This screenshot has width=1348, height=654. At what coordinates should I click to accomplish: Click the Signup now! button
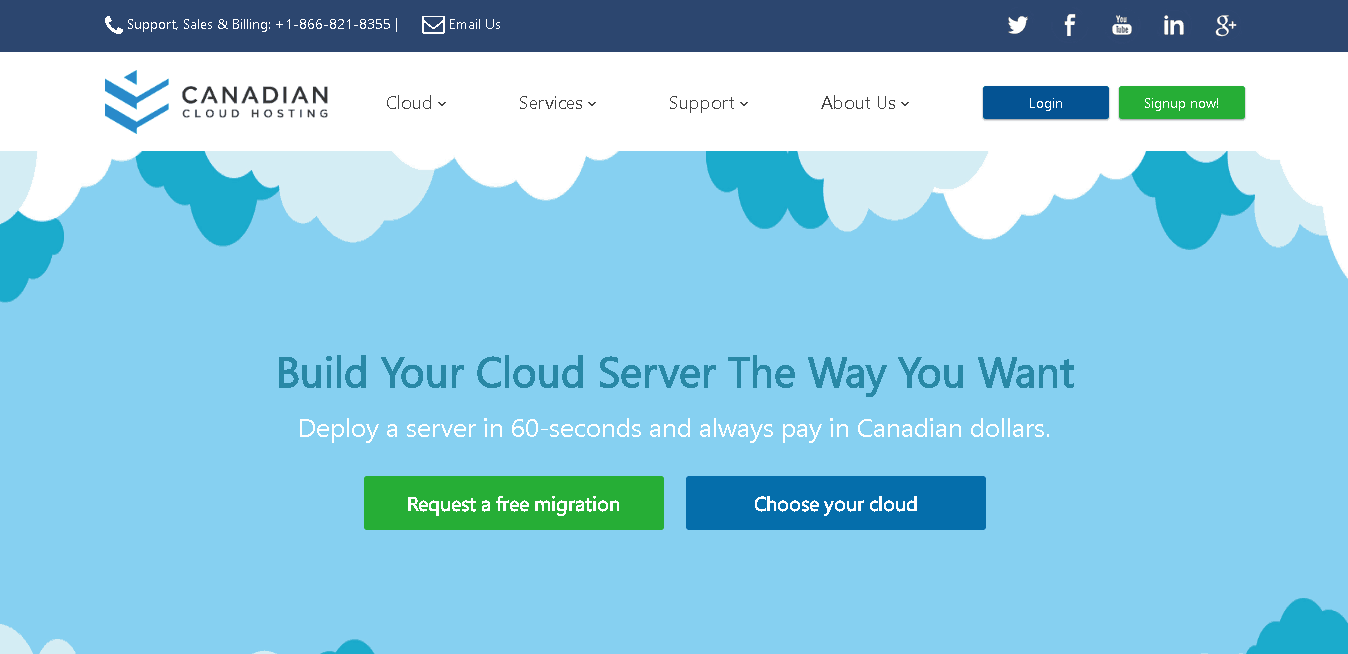1182,103
